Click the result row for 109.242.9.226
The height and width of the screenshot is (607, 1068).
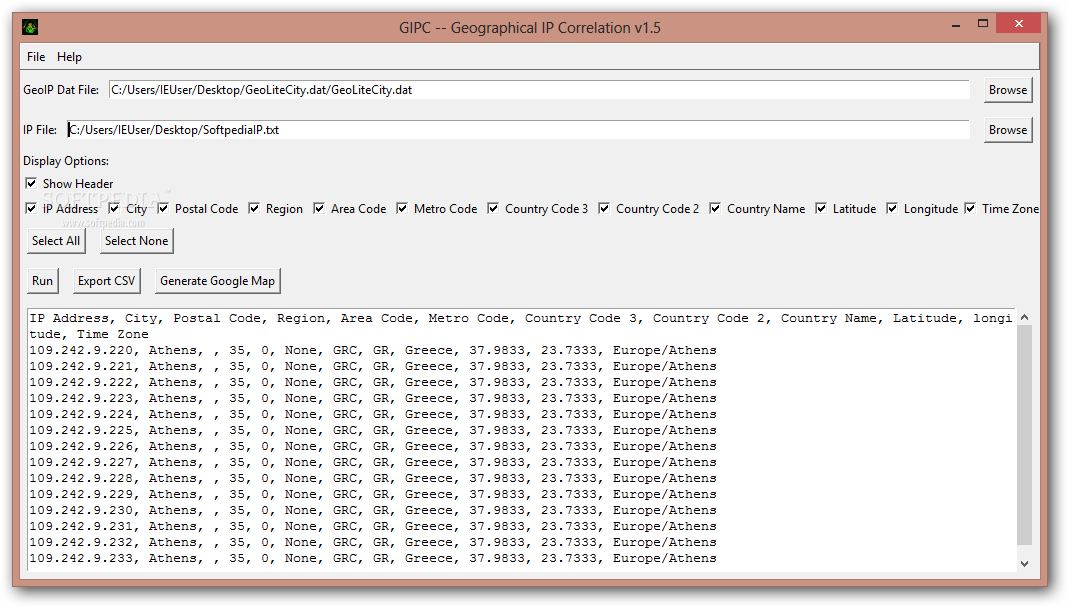[x=373, y=446]
